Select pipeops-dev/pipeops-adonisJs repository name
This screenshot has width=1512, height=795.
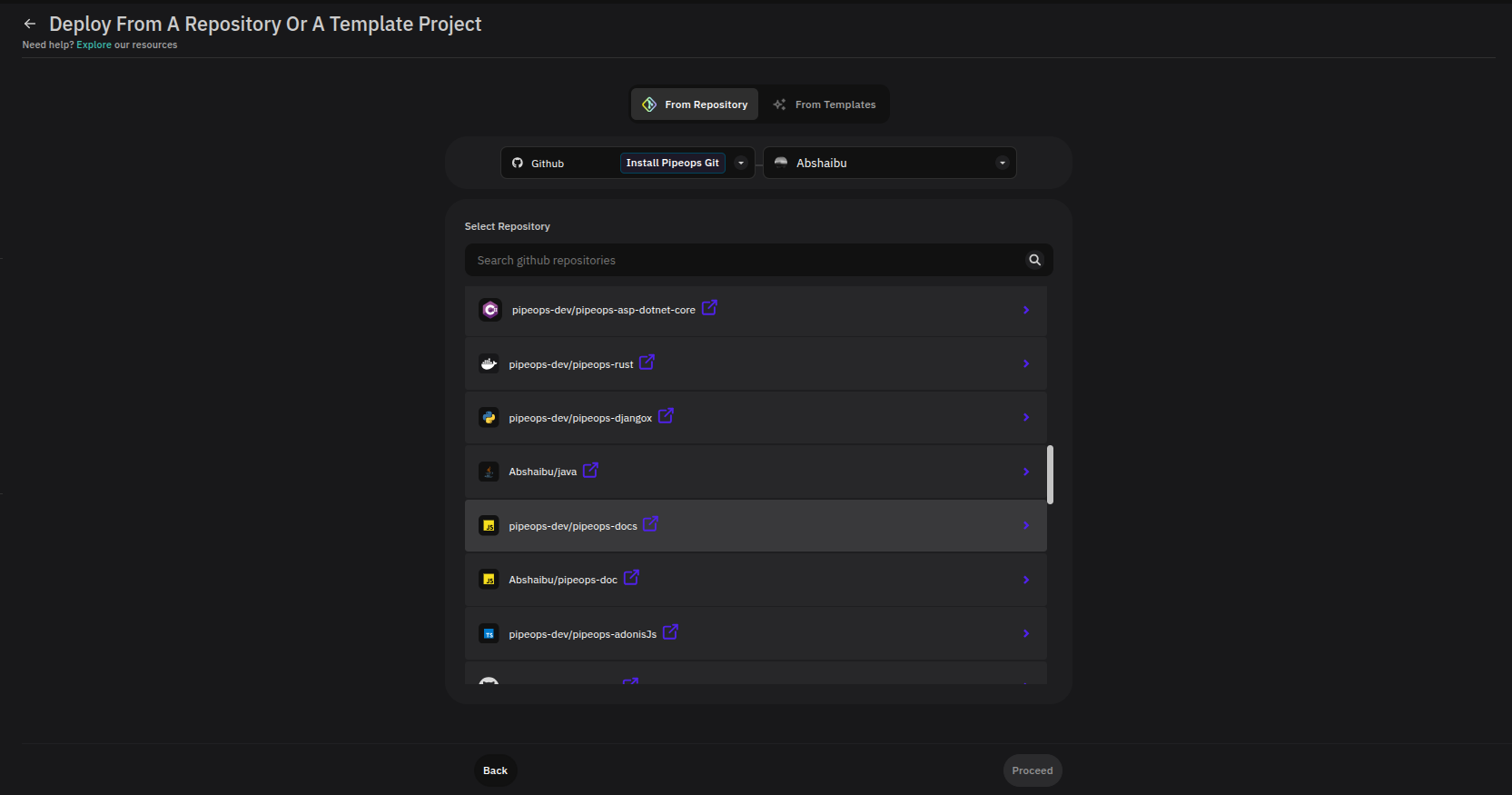coord(582,634)
